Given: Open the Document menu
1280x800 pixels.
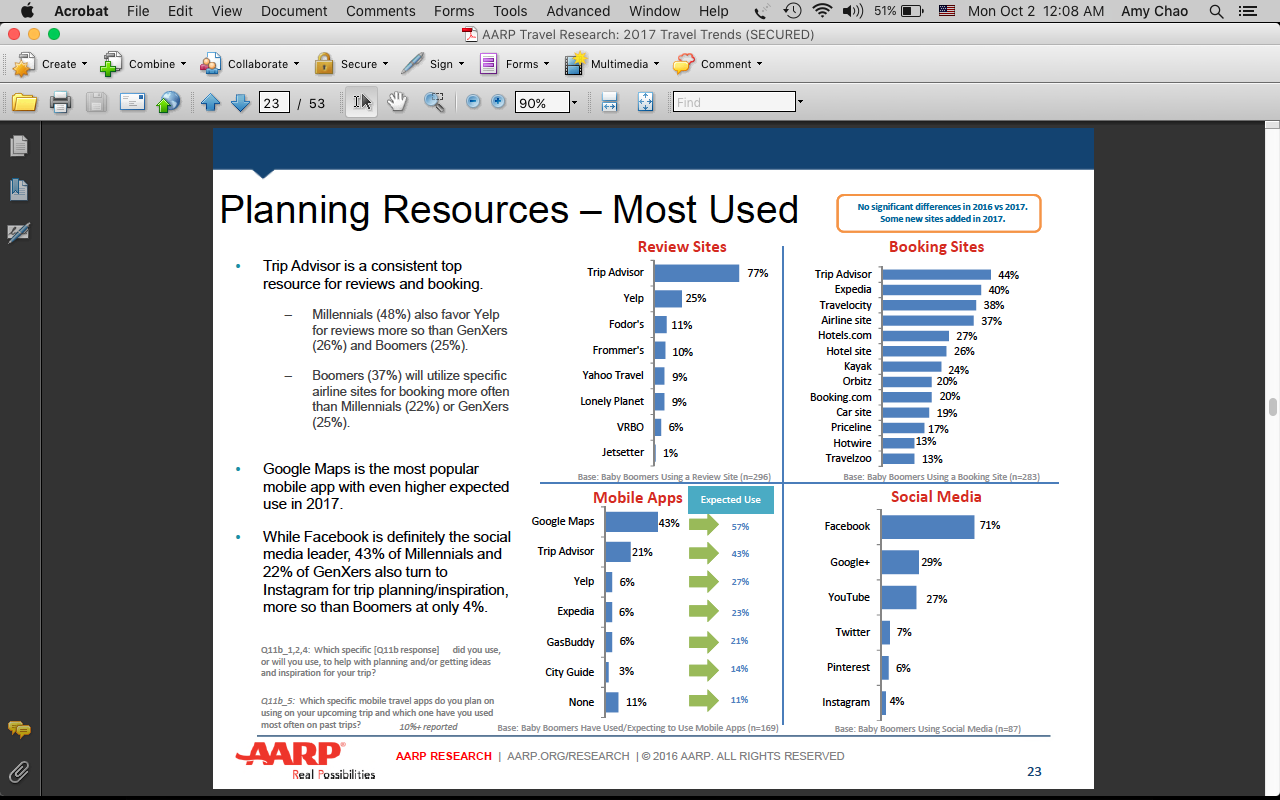Looking at the screenshot, I should pyautogui.click(x=294, y=11).
